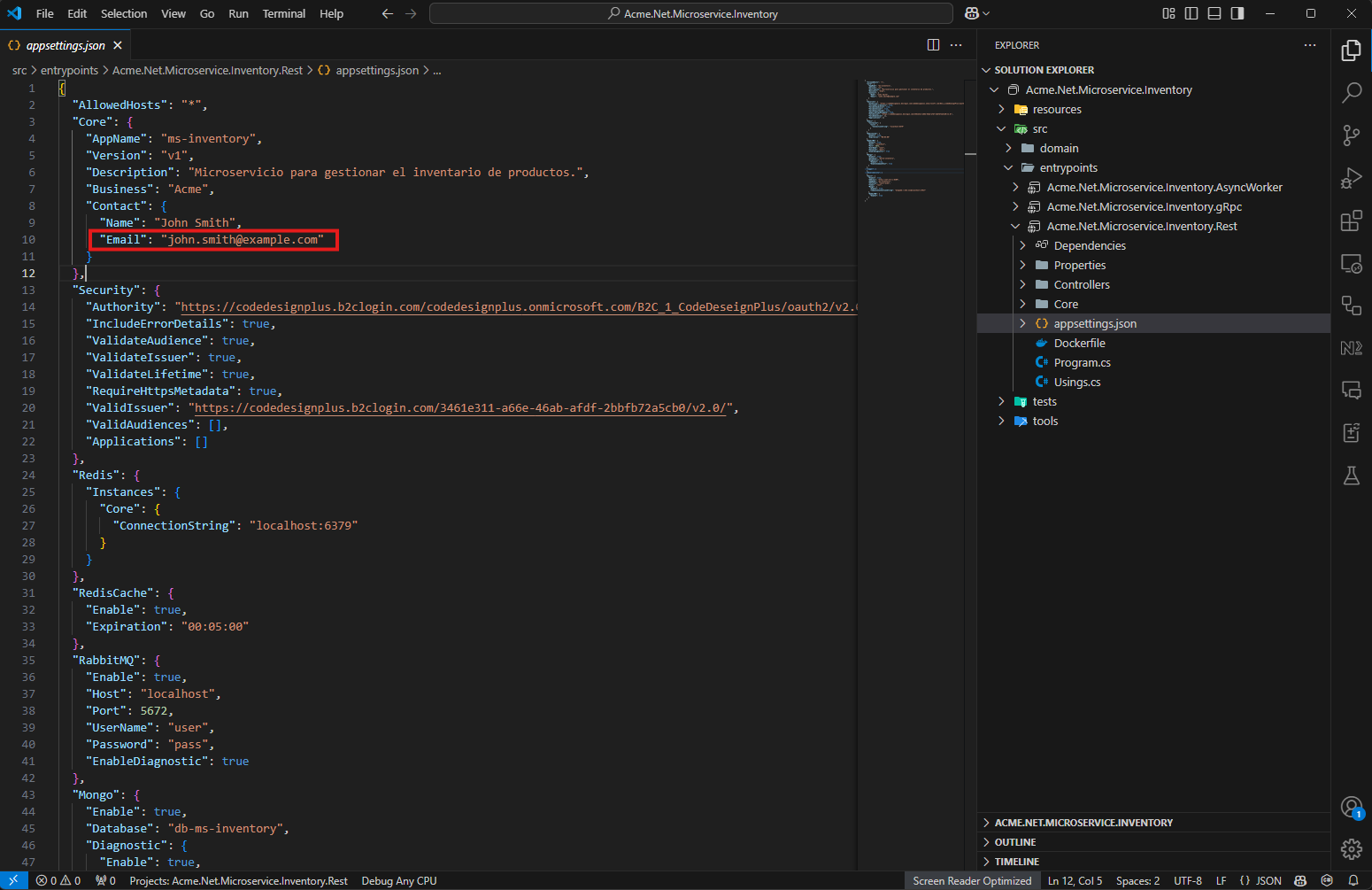Viewport: 1372px width, 890px height.
Task: Expand the Dependencies node
Action: pos(1022,245)
